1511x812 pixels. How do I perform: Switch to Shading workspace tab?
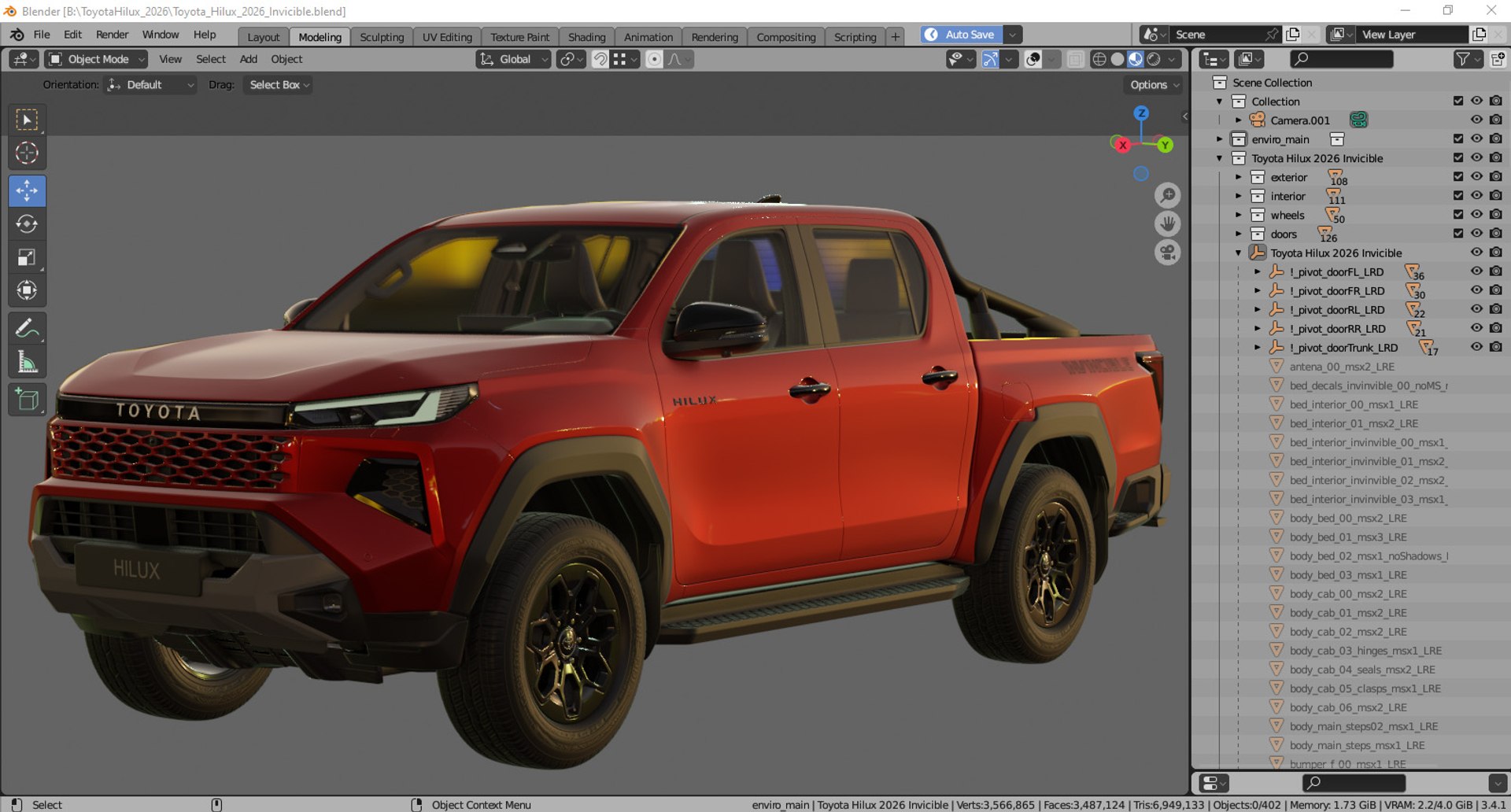586,37
